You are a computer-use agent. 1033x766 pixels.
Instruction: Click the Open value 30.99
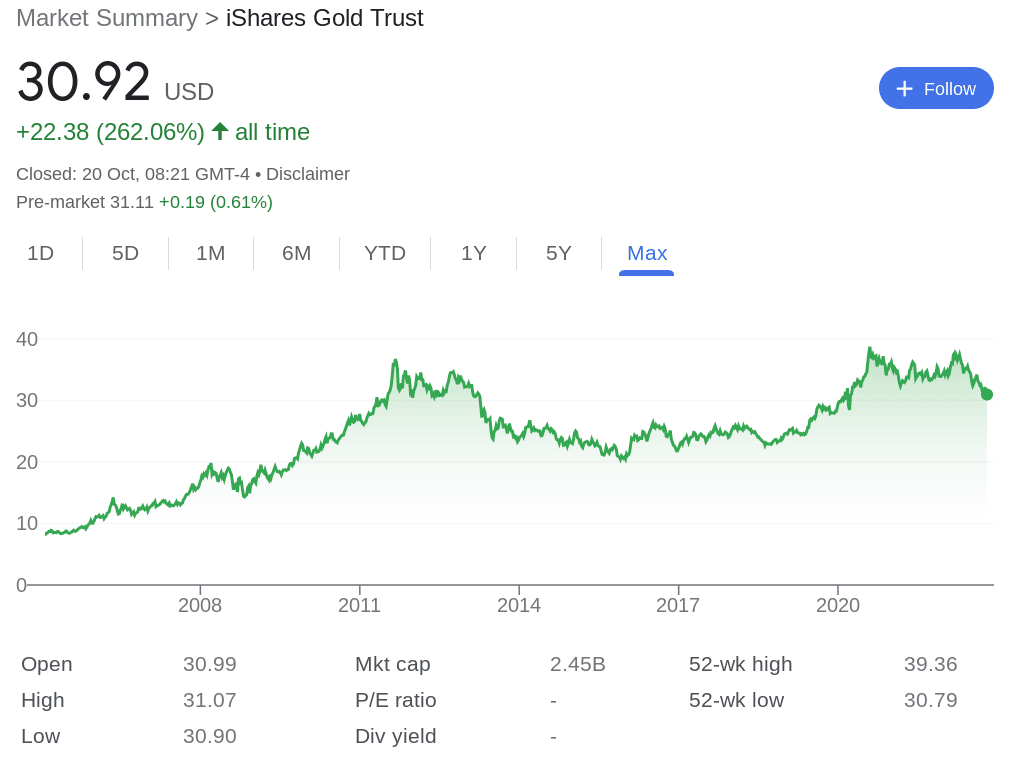[x=209, y=664]
